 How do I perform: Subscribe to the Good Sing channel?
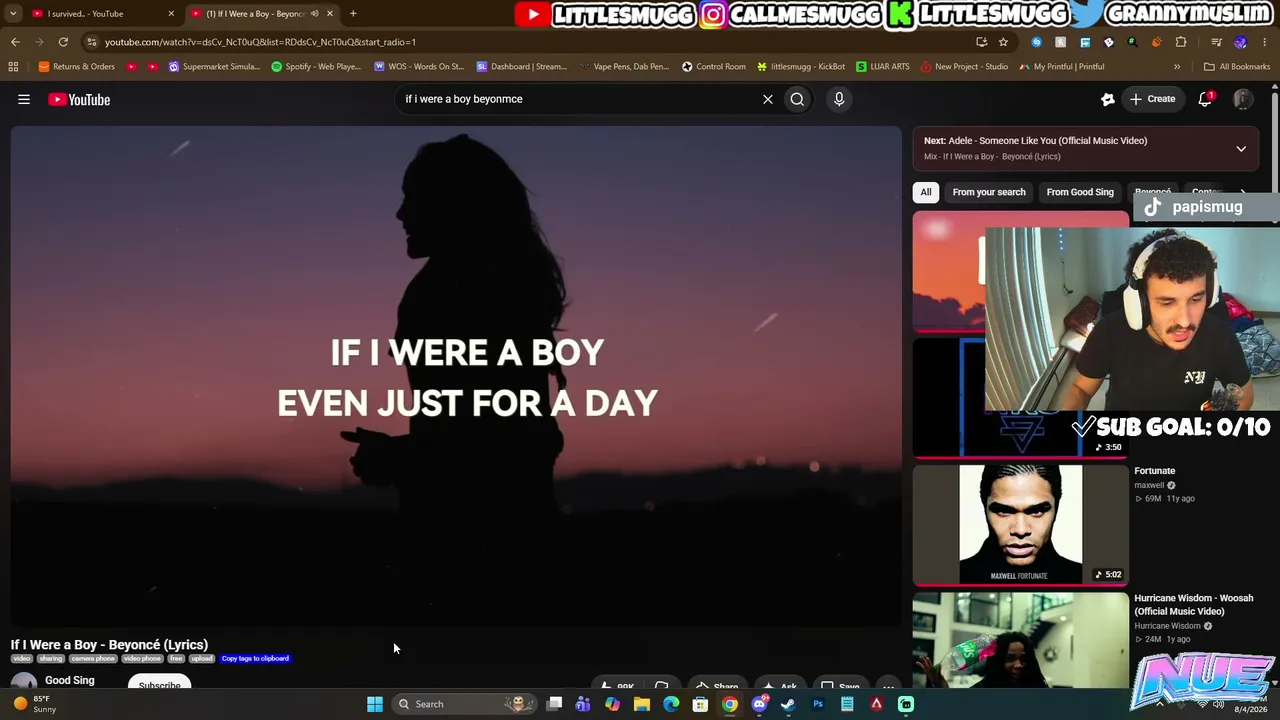coord(160,683)
